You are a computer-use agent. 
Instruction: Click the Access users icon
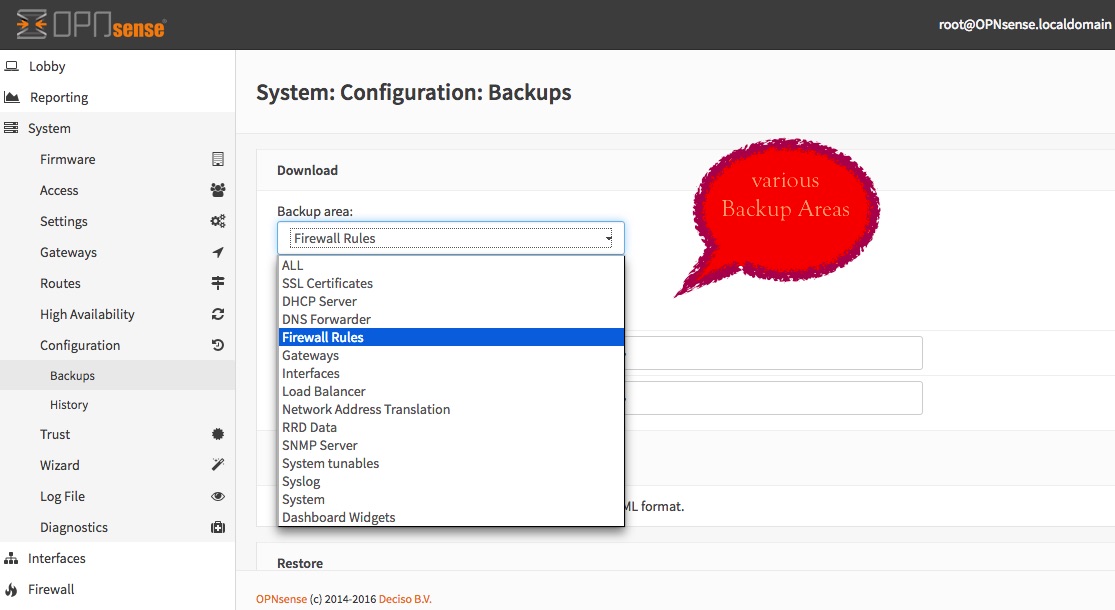pyautogui.click(x=218, y=190)
